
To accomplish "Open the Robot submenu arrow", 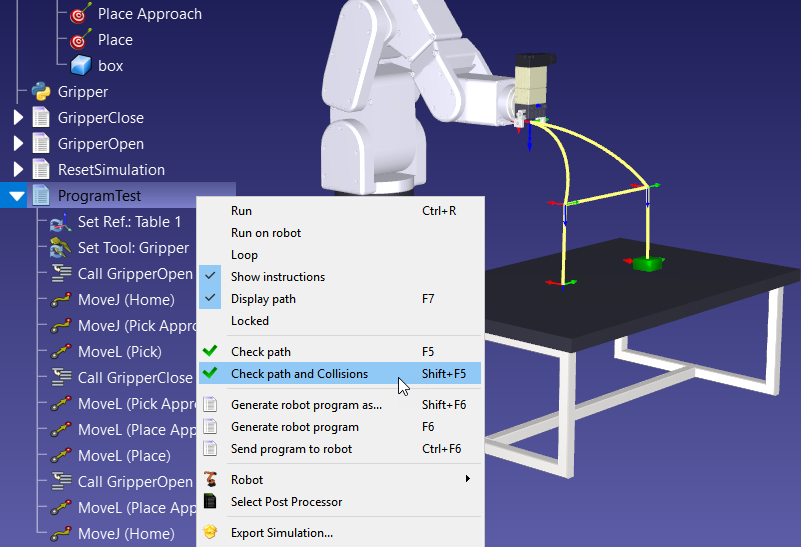I will coord(468,480).
